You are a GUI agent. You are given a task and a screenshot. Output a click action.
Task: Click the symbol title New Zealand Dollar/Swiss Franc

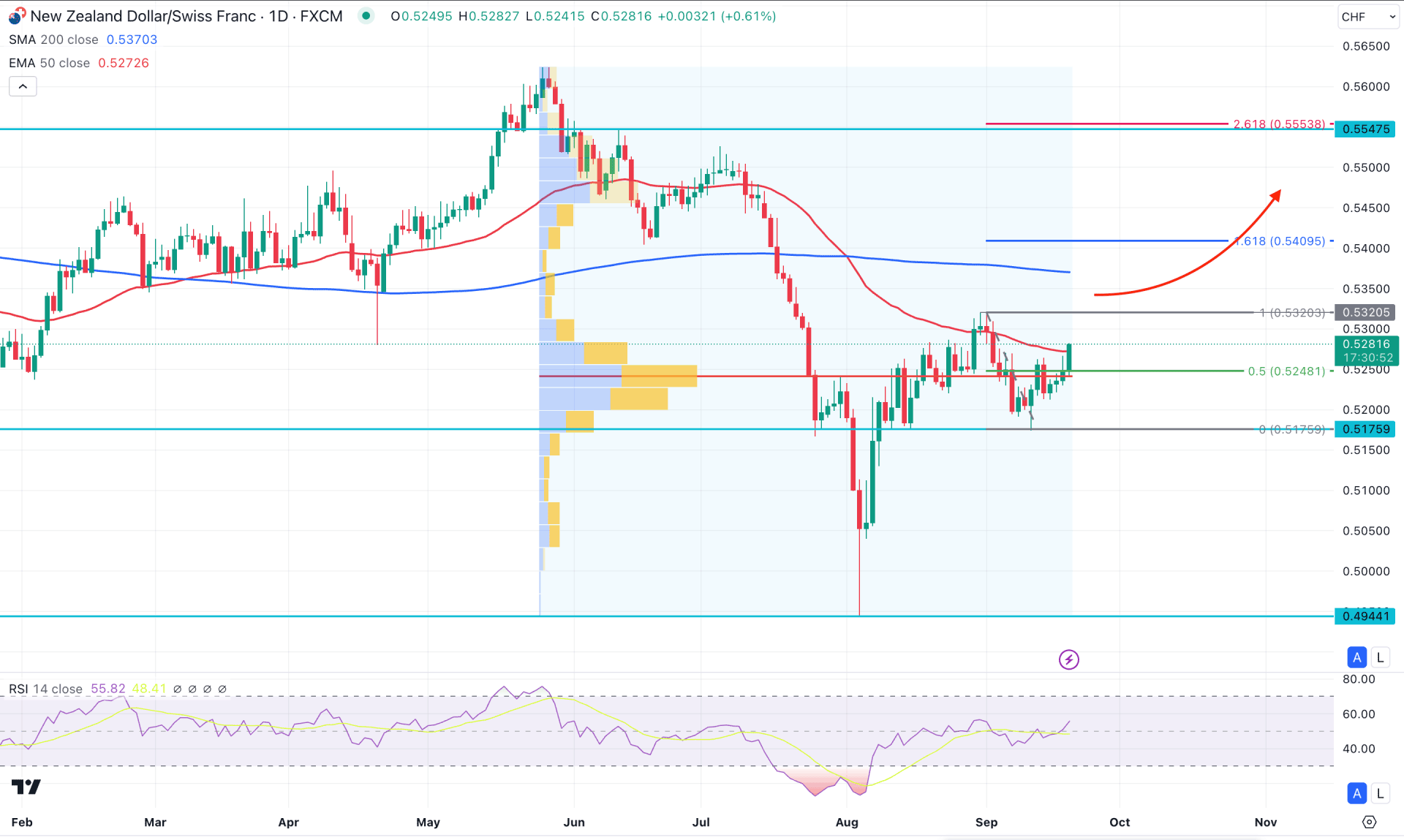[x=143, y=16]
